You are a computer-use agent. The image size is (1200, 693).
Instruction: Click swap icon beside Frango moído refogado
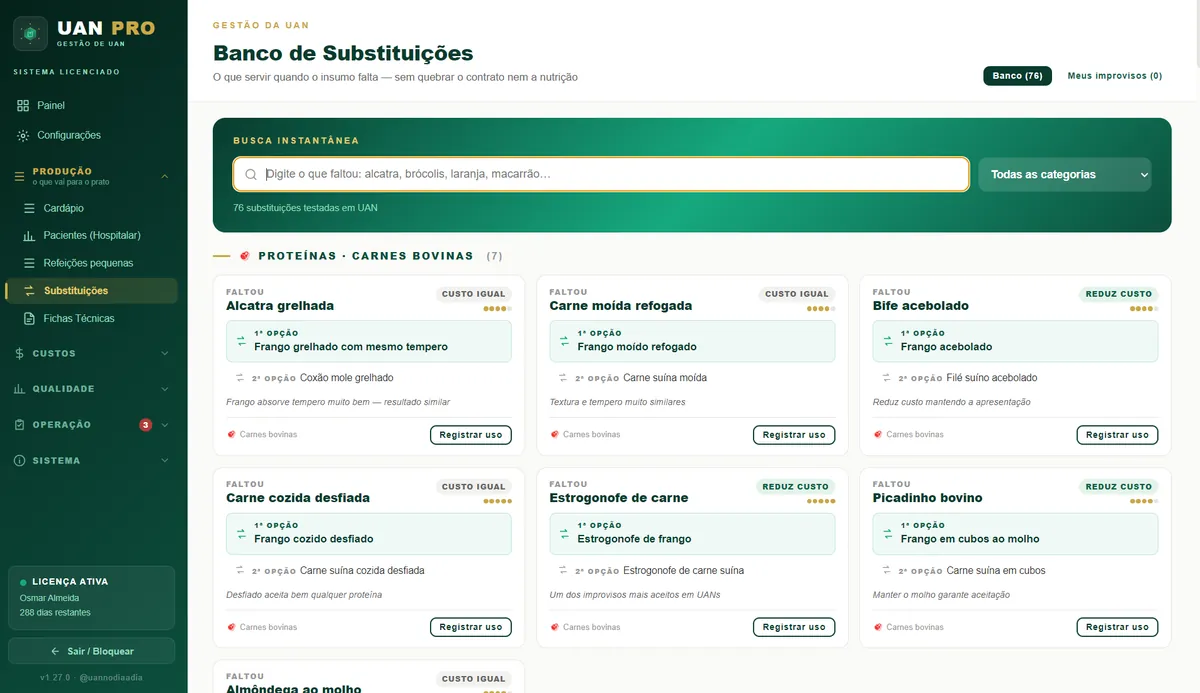[564, 341]
